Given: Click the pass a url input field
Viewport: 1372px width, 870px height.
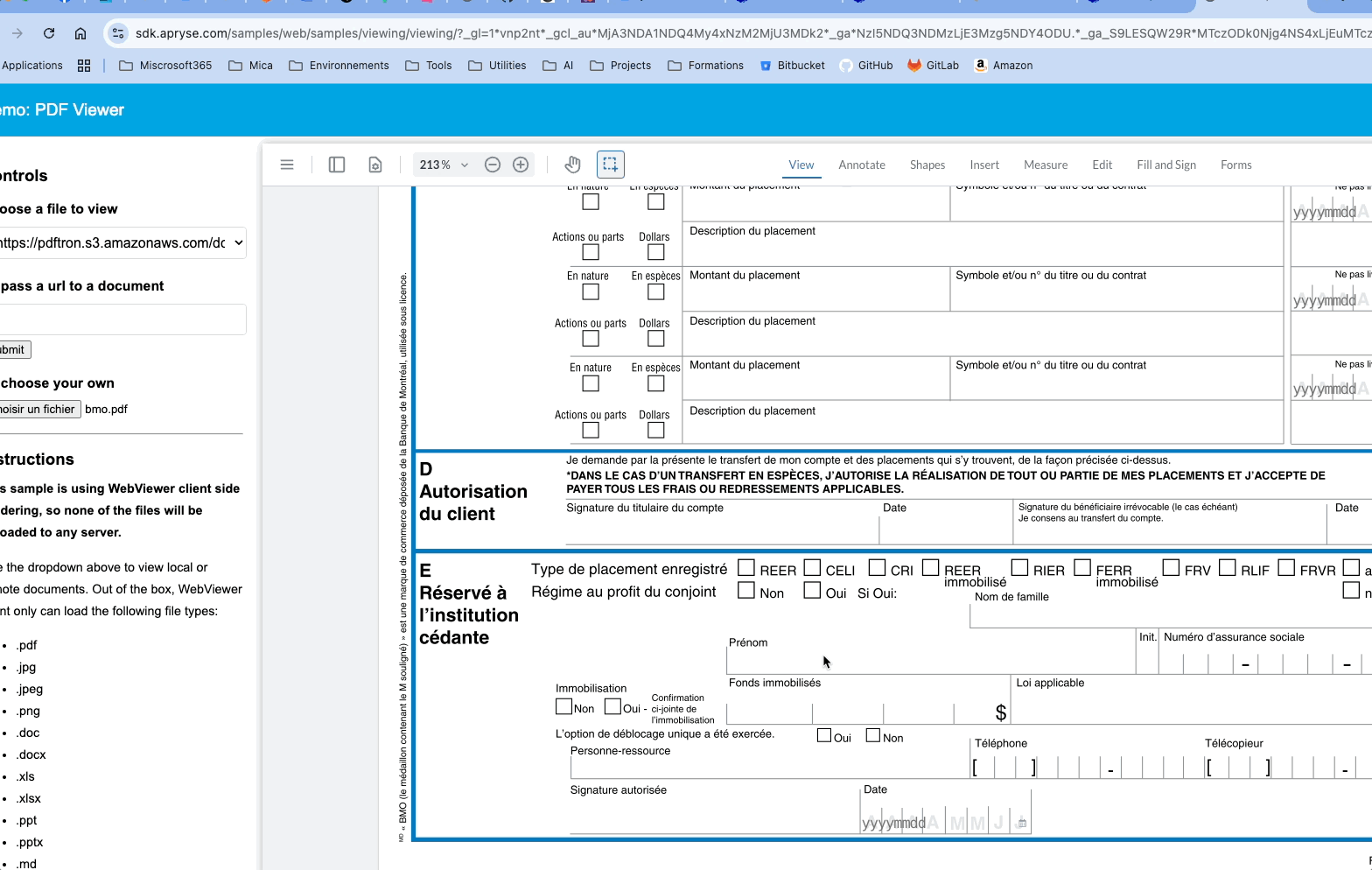Looking at the screenshot, I should 122,319.
